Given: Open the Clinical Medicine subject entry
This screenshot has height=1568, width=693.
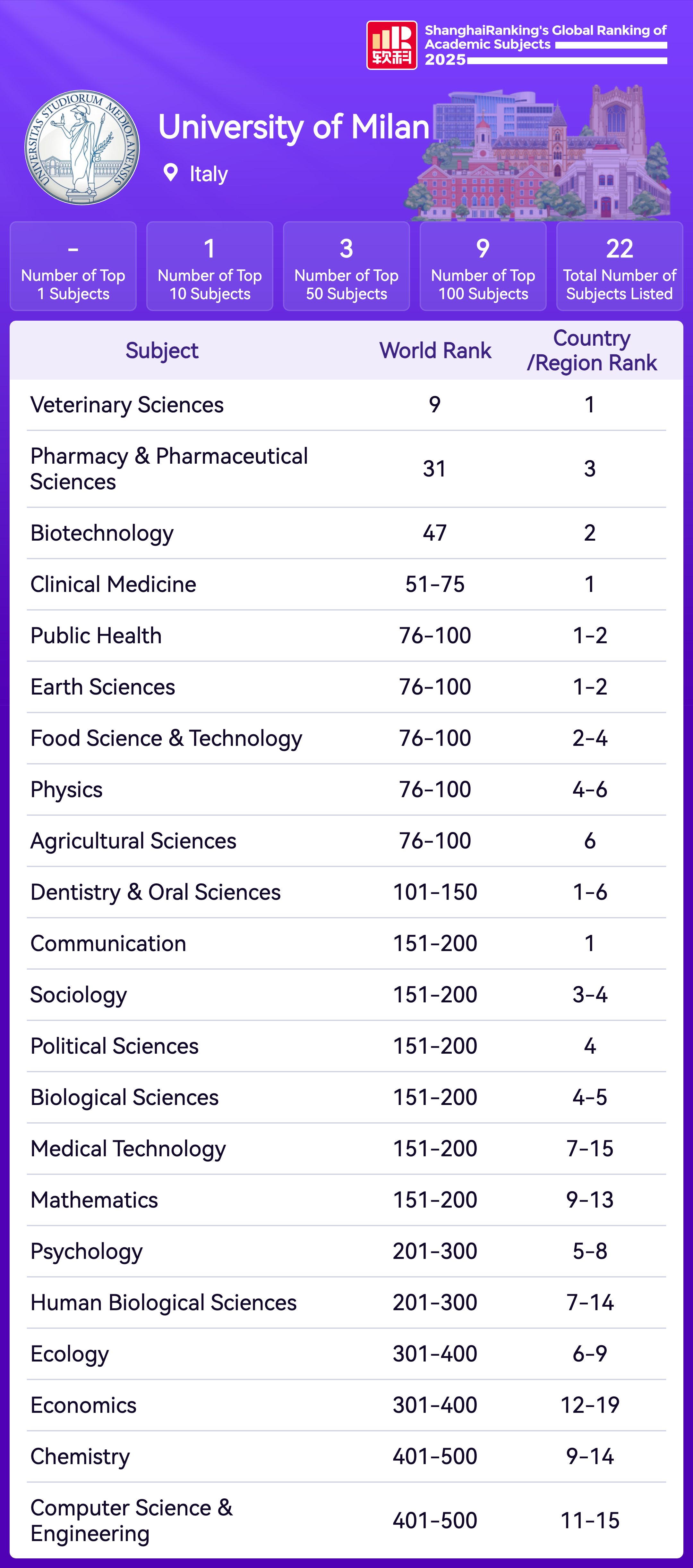Looking at the screenshot, I should pyautogui.click(x=113, y=584).
